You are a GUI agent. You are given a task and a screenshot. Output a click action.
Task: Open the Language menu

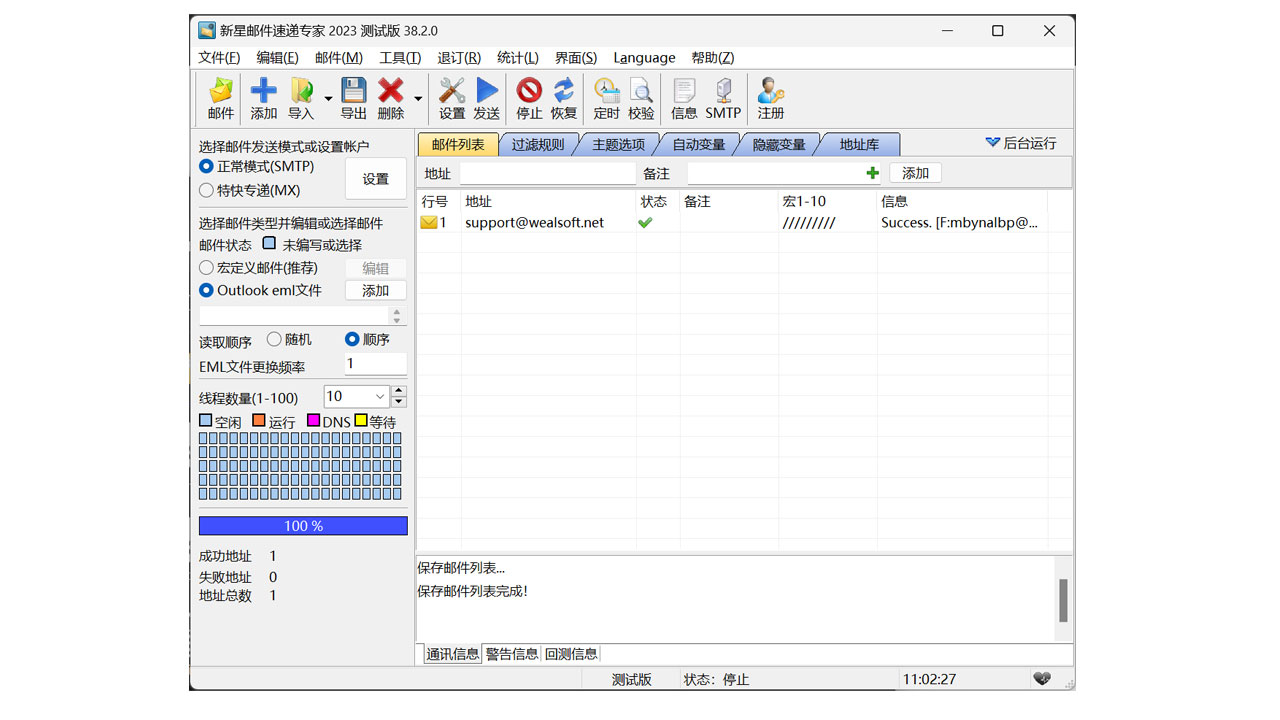point(644,58)
